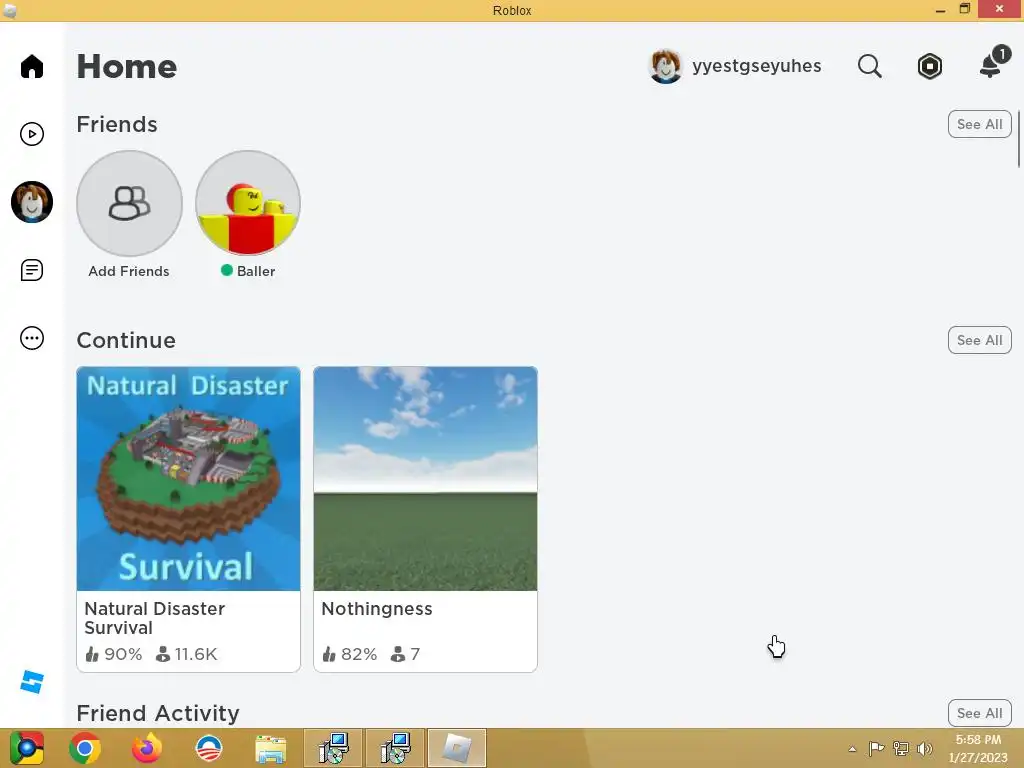Image resolution: width=1024 pixels, height=768 pixels.
Task: Click the 11.6K players count
Action: pyautogui.click(x=195, y=654)
